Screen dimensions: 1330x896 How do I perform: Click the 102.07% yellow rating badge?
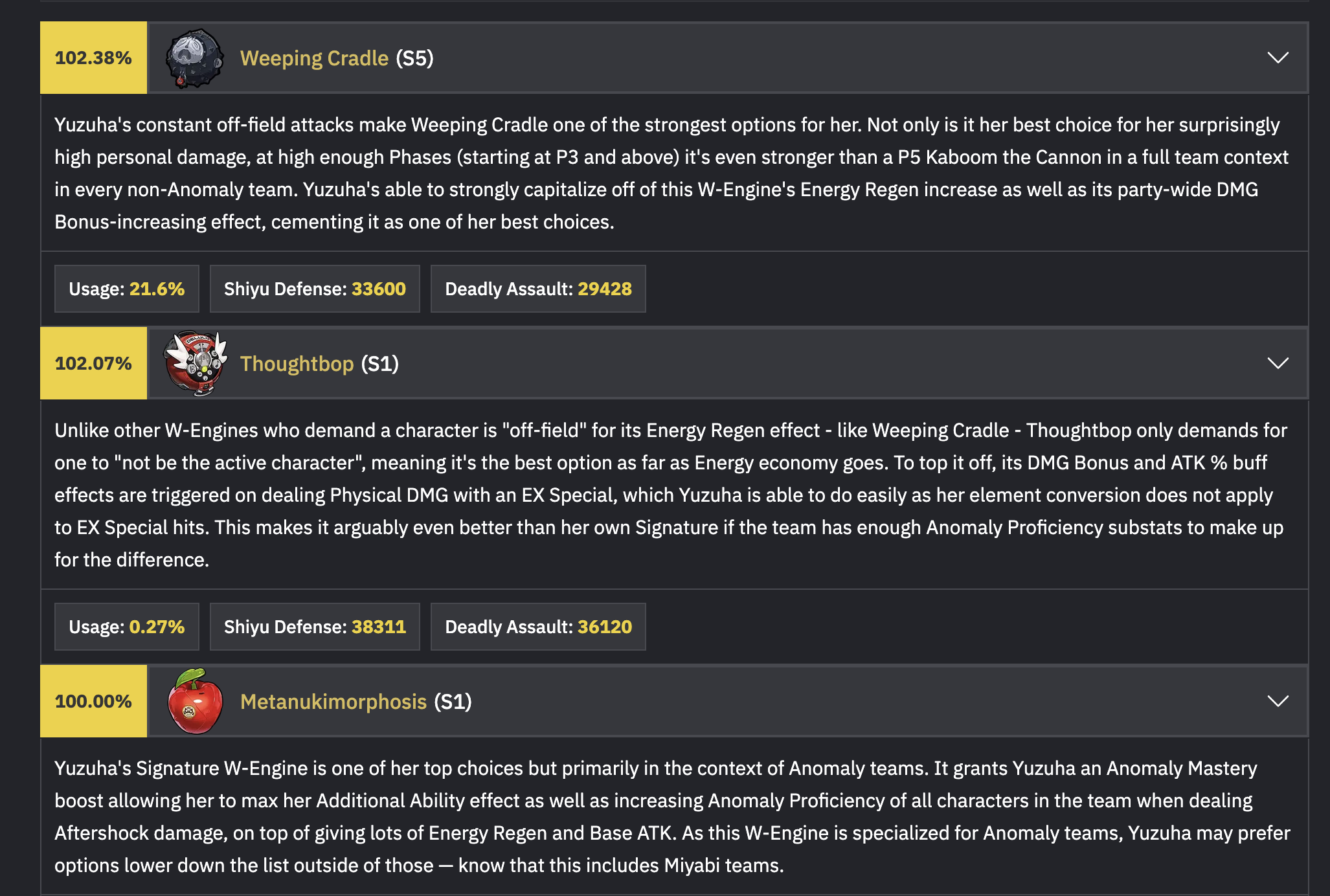tap(93, 364)
